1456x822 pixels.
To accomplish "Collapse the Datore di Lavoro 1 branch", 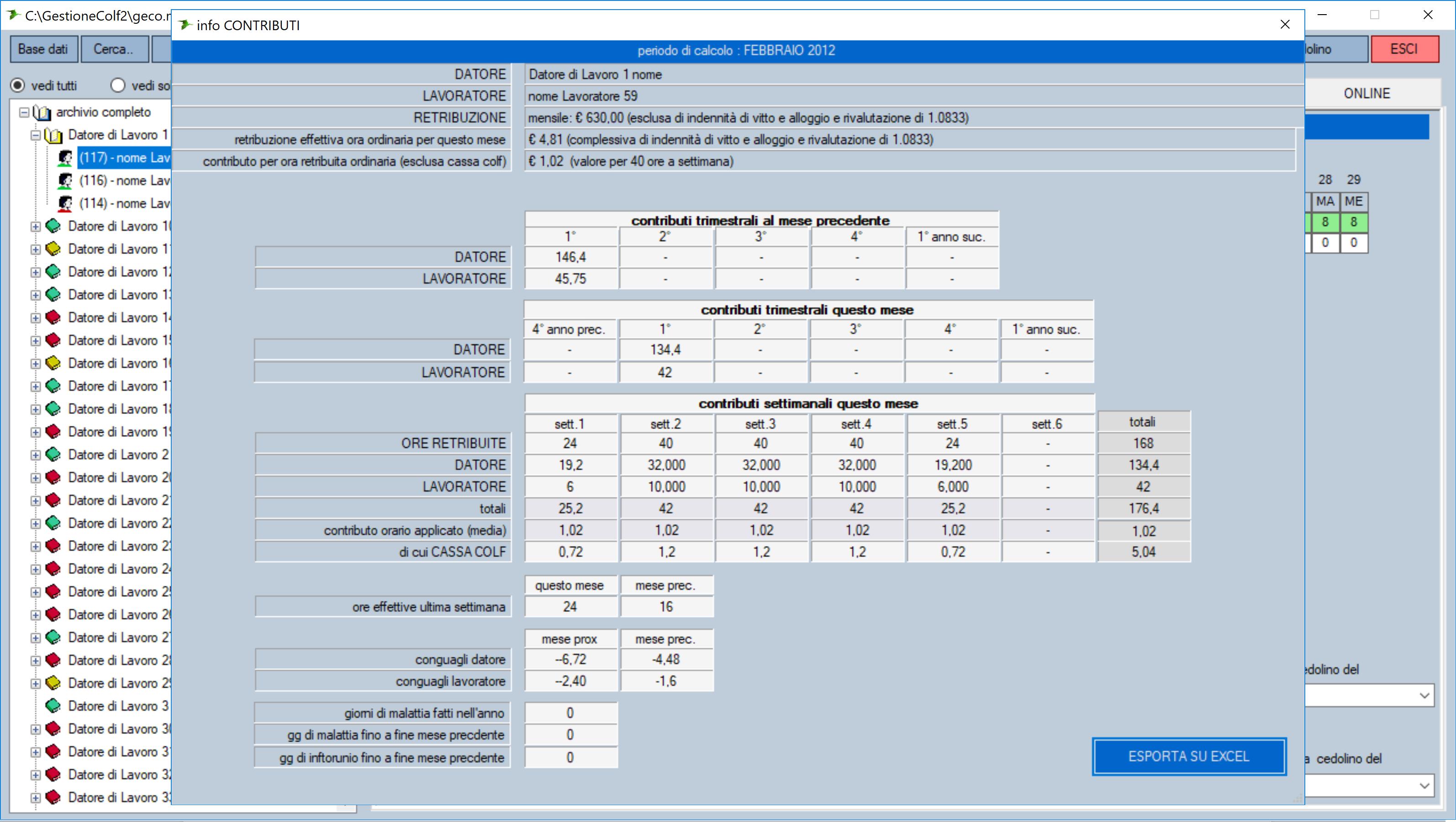I will tap(36, 136).
